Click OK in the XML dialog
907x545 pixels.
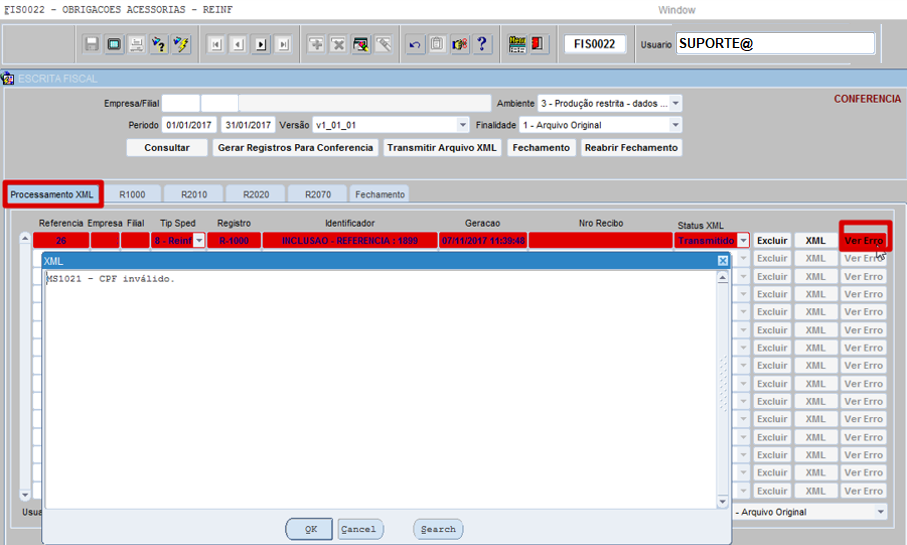(309, 529)
